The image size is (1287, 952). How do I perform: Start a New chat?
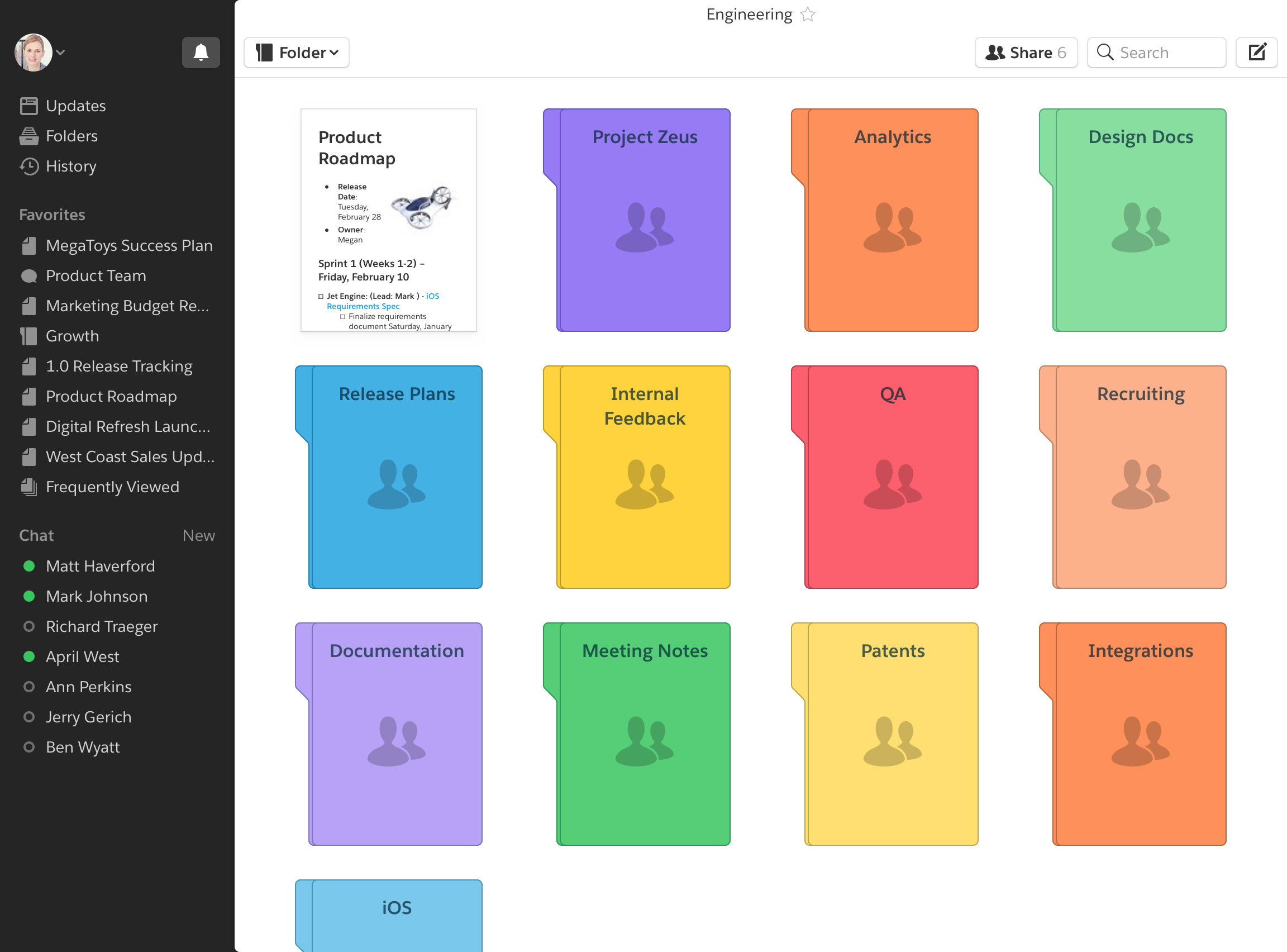pos(198,535)
